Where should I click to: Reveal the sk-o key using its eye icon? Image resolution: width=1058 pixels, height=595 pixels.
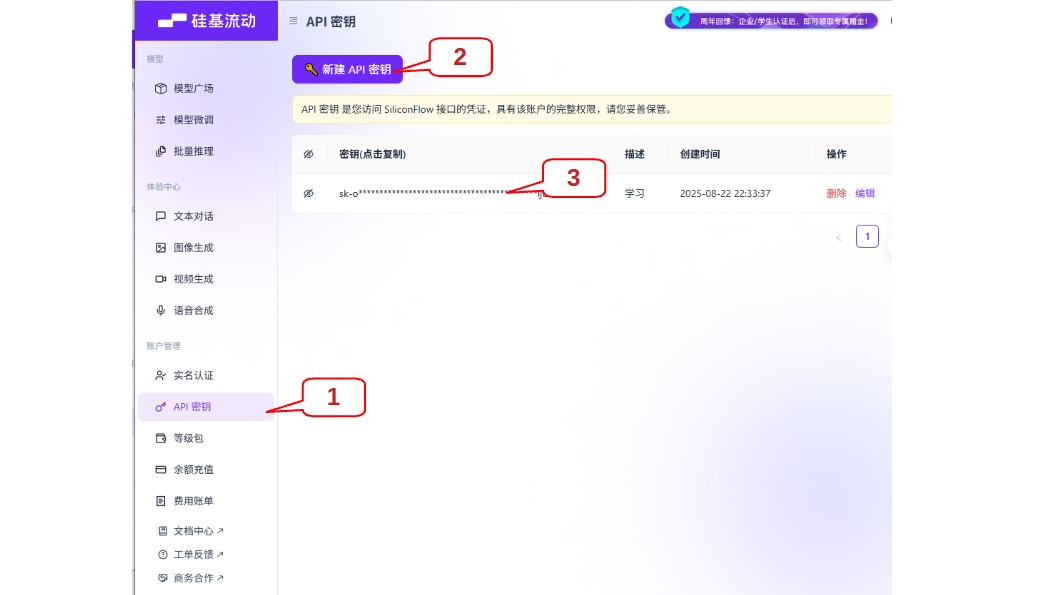coord(308,194)
